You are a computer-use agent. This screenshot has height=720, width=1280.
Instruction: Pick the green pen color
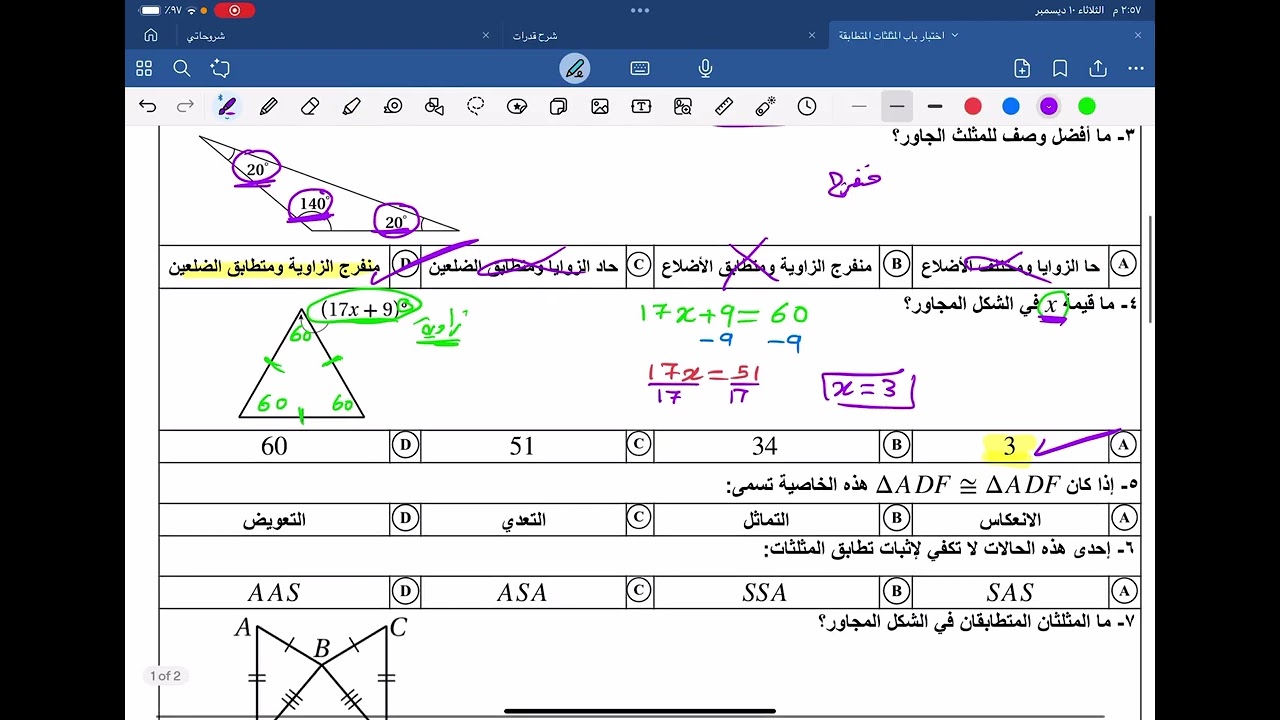tap(1087, 106)
